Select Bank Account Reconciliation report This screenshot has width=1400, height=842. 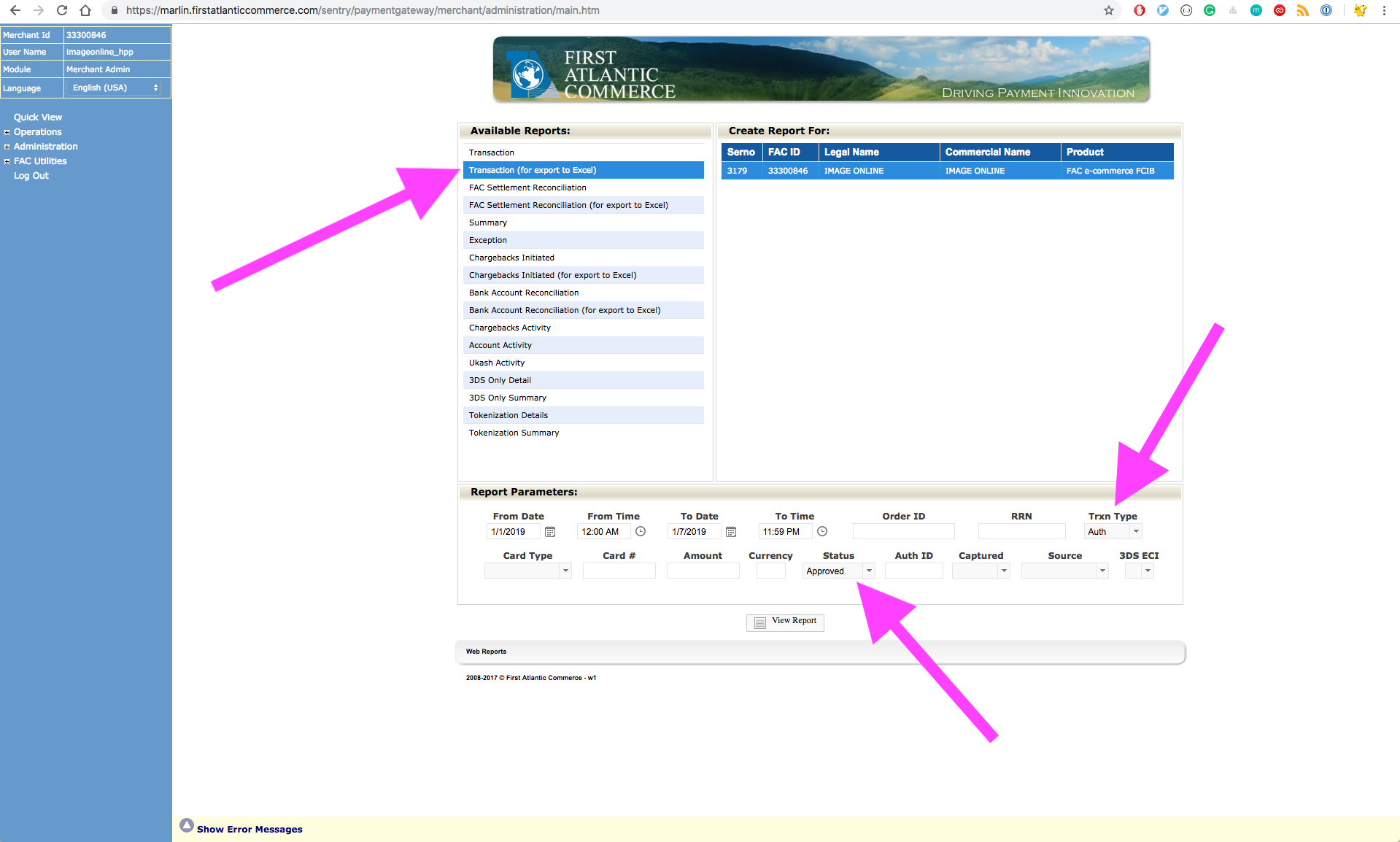click(584, 293)
